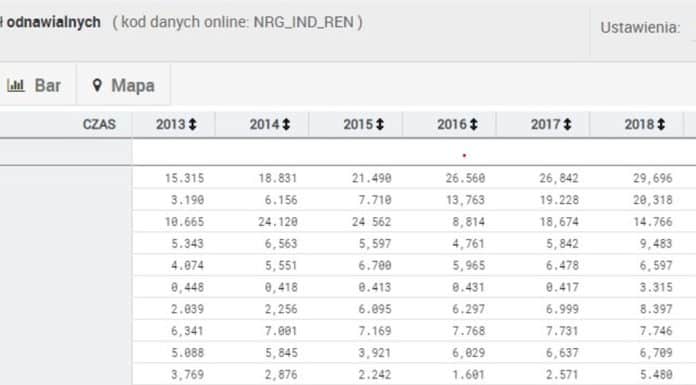
Task: Click the 2016 column header label
Action: click(452, 124)
